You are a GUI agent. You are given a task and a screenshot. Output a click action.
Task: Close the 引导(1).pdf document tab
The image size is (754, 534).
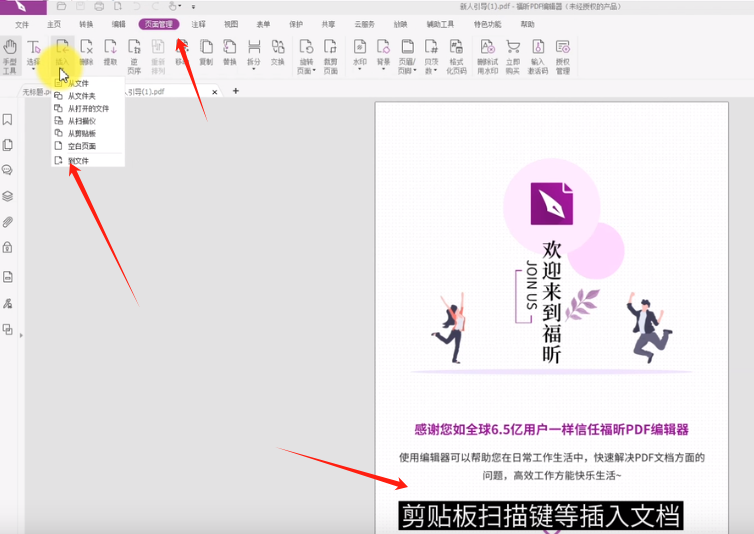215,92
